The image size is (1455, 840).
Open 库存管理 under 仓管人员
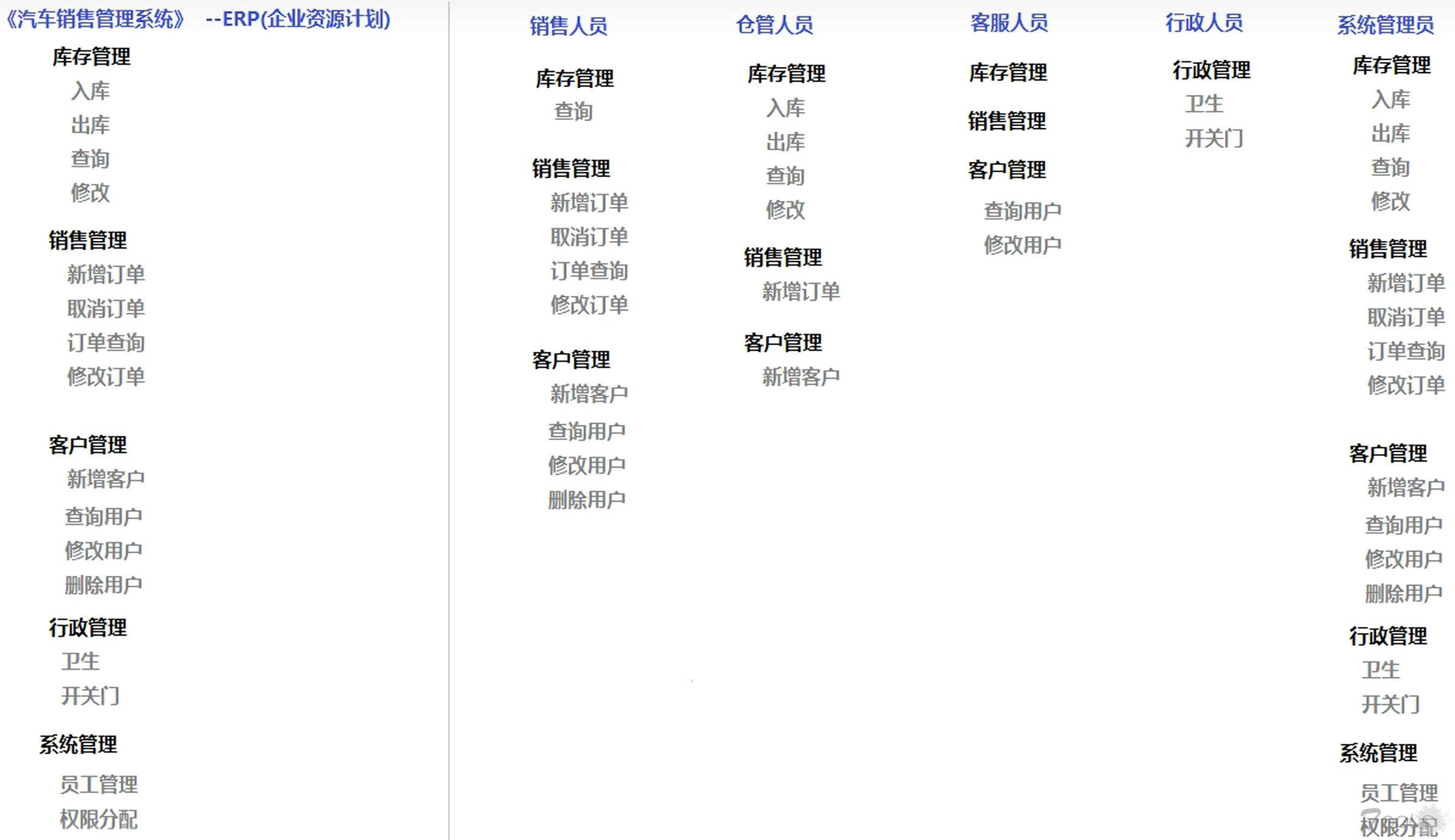[x=787, y=74]
